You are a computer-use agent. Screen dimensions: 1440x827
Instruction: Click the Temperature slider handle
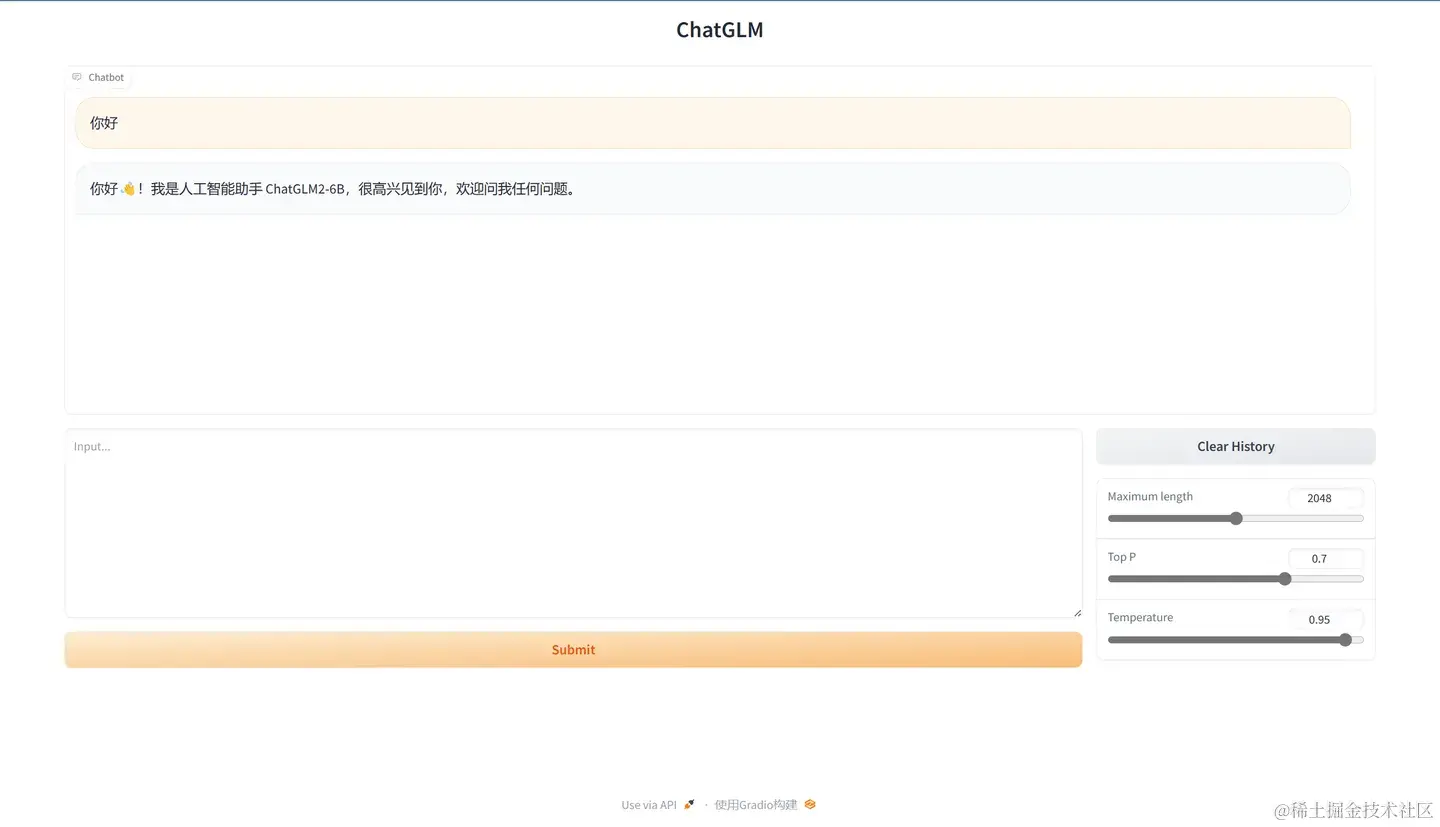point(1345,640)
